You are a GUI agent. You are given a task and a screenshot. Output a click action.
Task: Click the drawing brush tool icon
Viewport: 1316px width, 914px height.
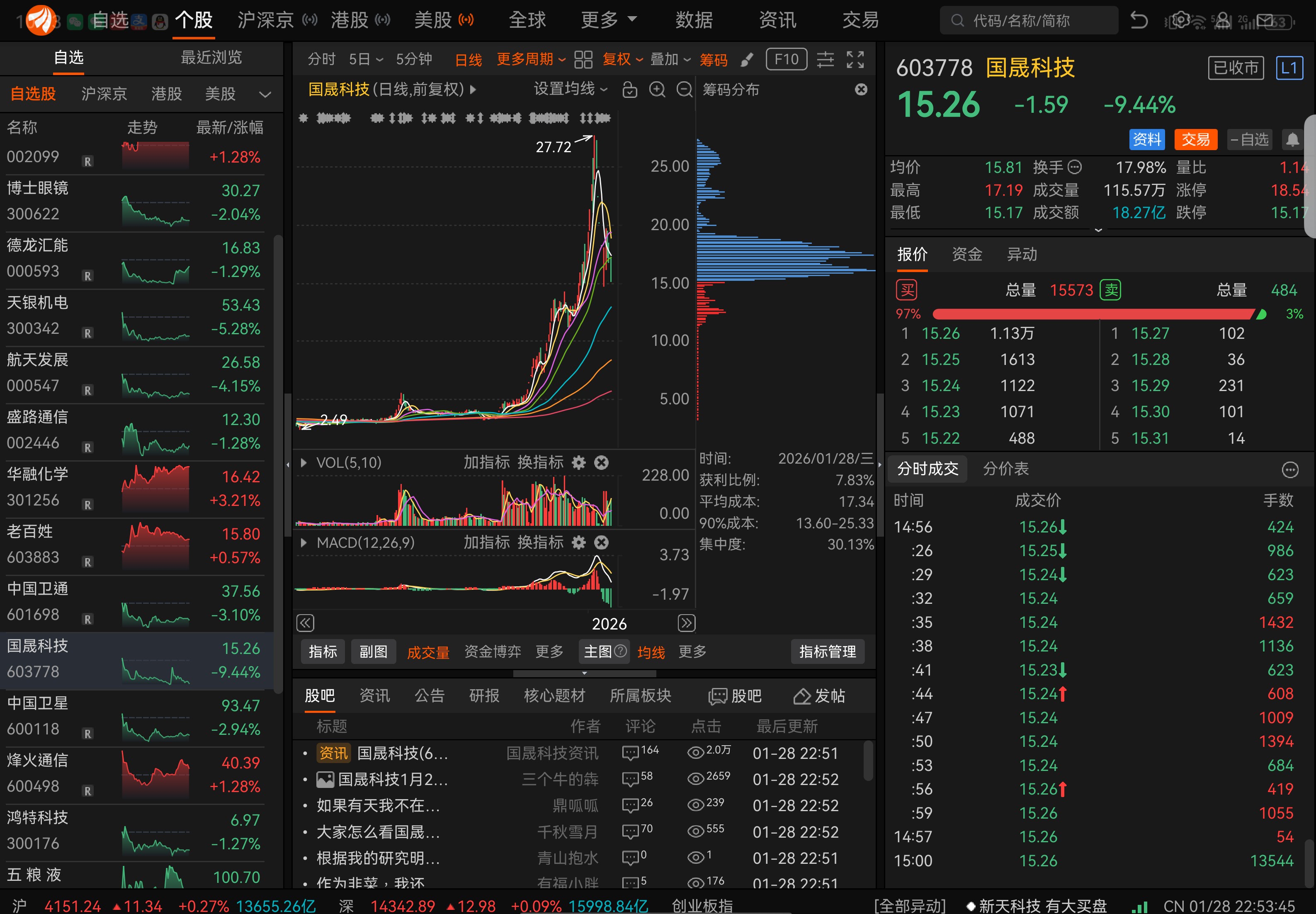pos(746,60)
